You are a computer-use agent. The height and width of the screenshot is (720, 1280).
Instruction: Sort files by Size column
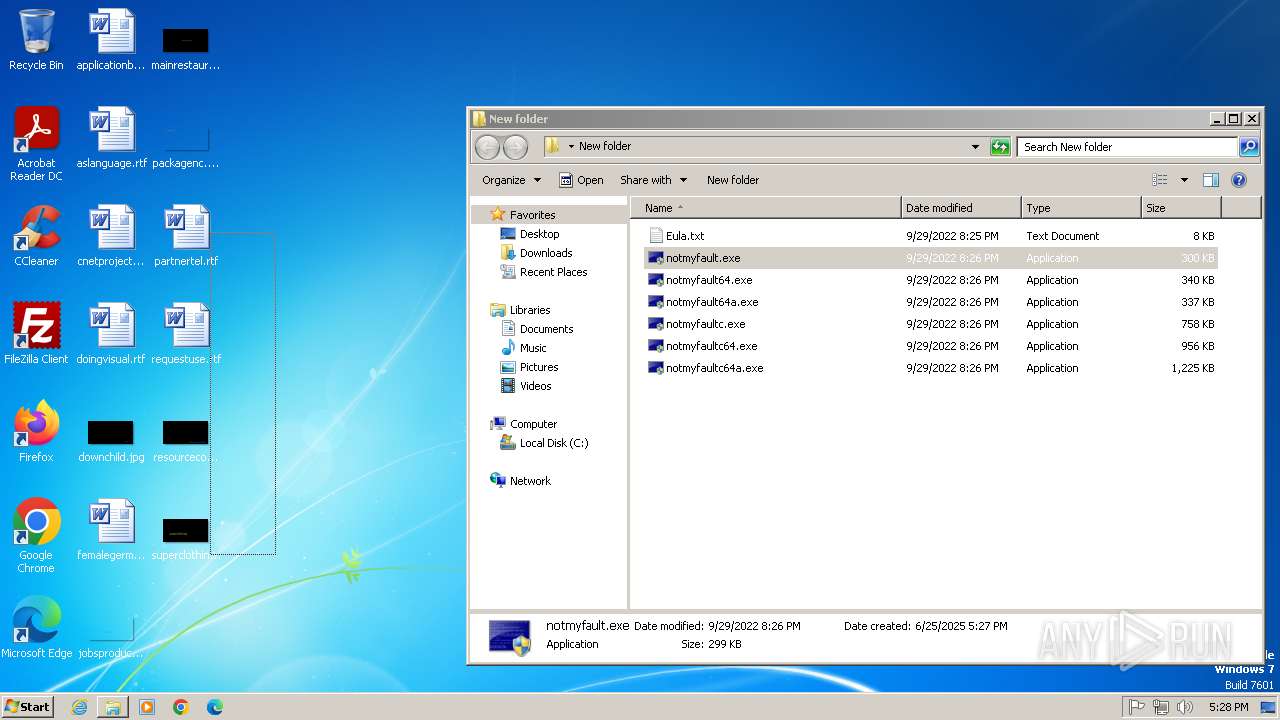pyautogui.click(x=1181, y=208)
